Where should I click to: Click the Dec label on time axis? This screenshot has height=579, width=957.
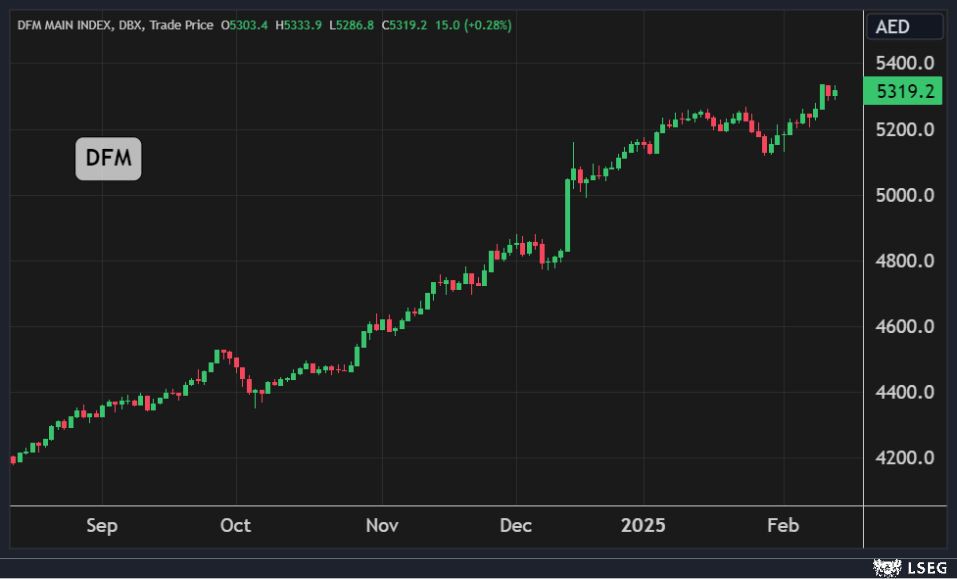(x=516, y=526)
